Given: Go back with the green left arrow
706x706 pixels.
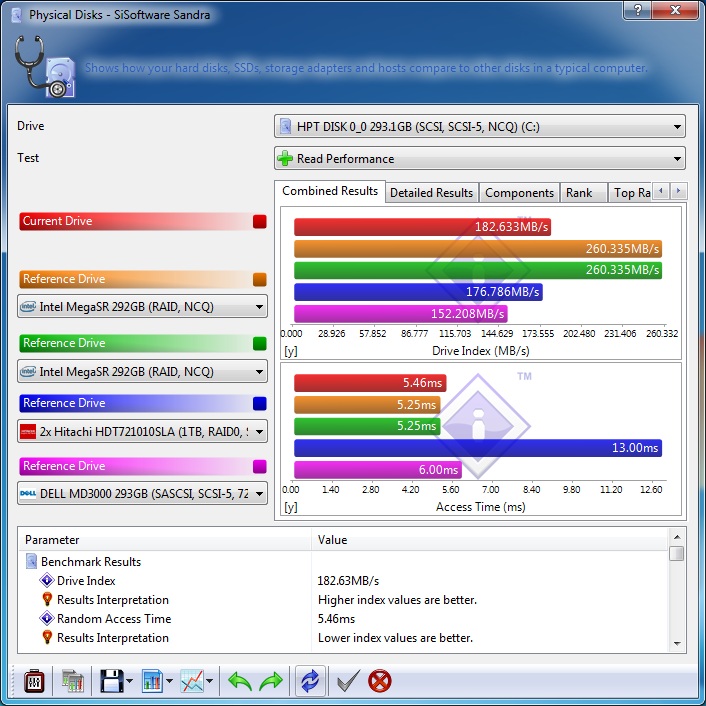Looking at the screenshot, I should coord(240,681).
